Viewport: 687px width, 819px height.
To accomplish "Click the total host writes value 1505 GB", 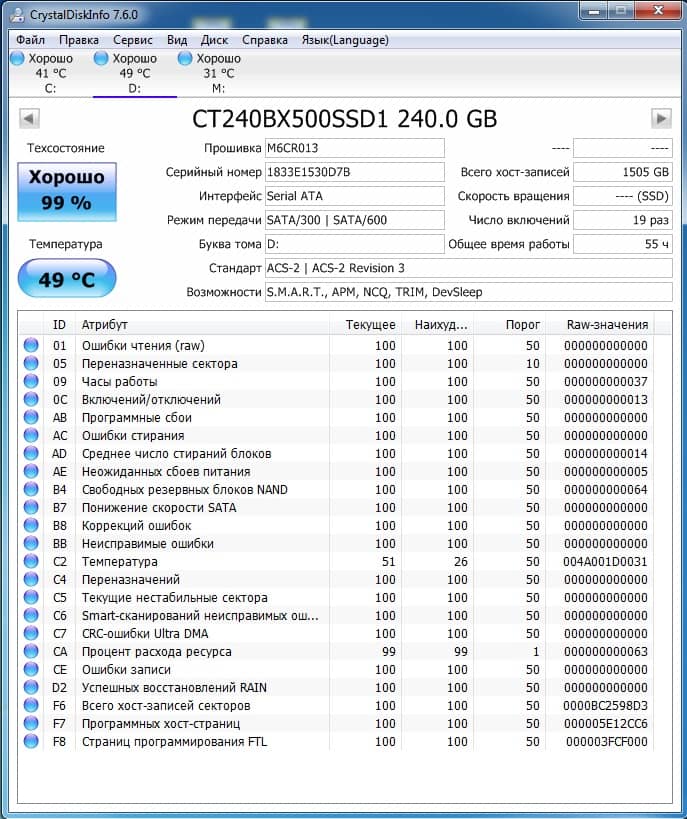I will click(x=623, y=172).
